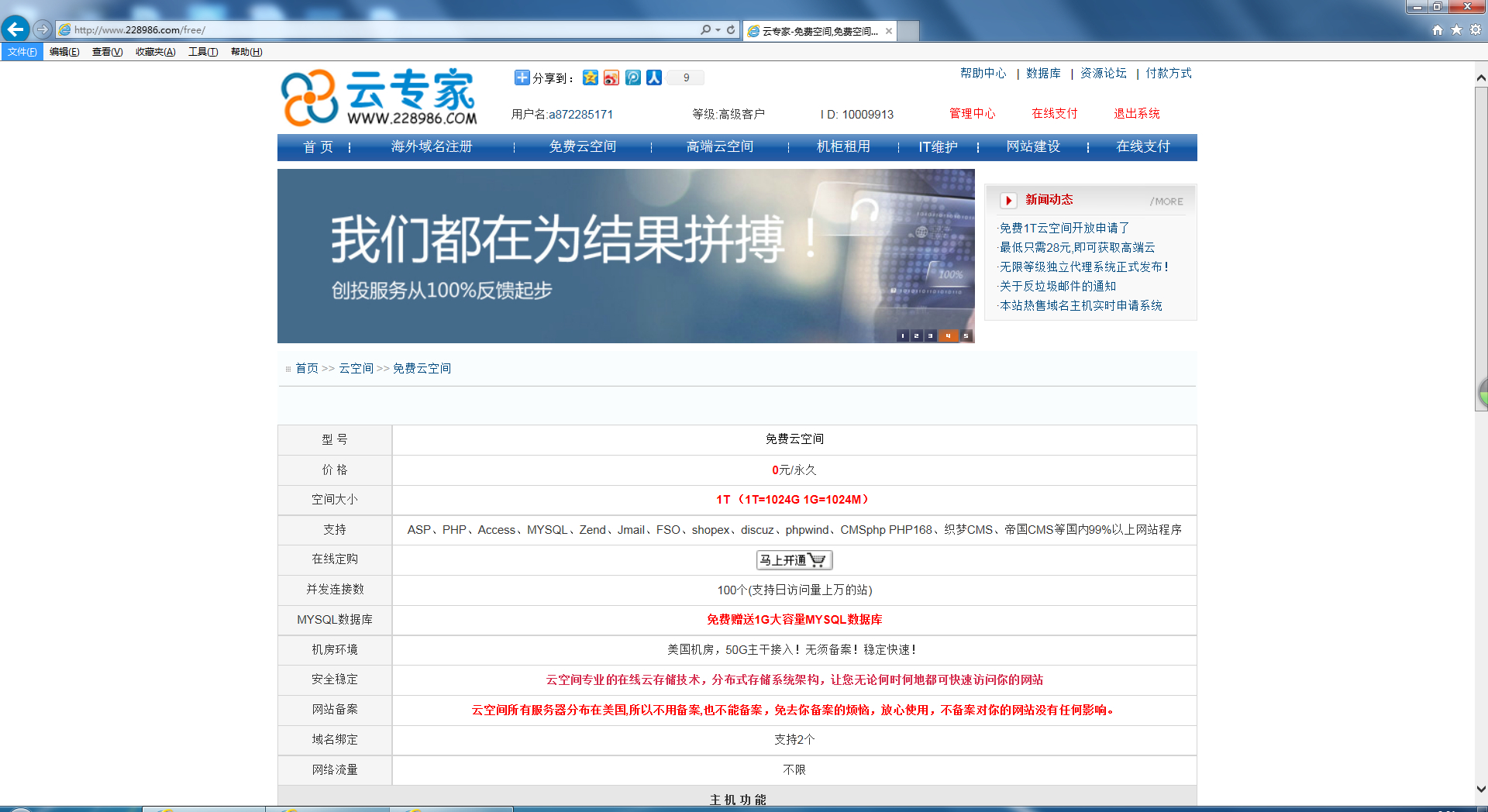Click the page scrollbar down arrow

pos(1481,790)
